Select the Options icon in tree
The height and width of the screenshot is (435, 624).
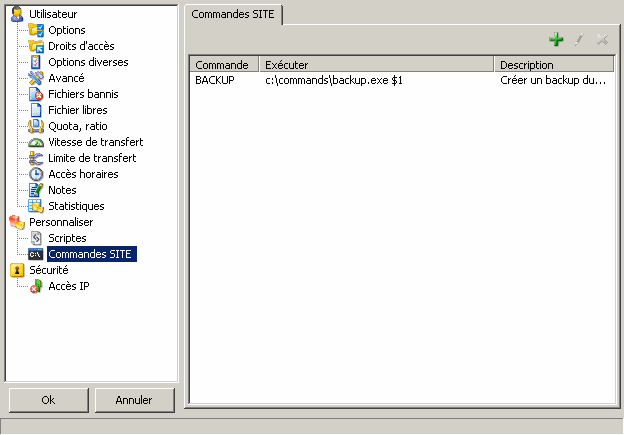pos(37,30)
